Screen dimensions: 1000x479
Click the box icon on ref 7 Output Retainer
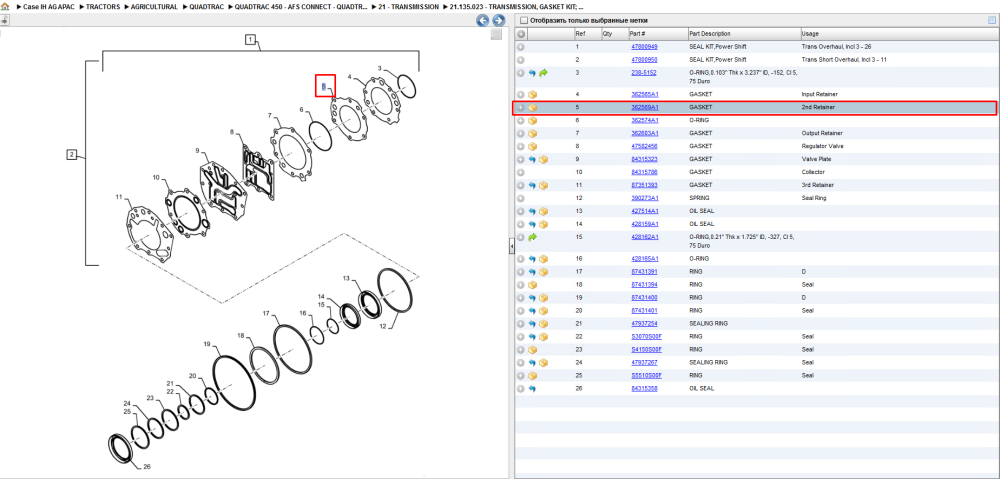click(533, 133)
